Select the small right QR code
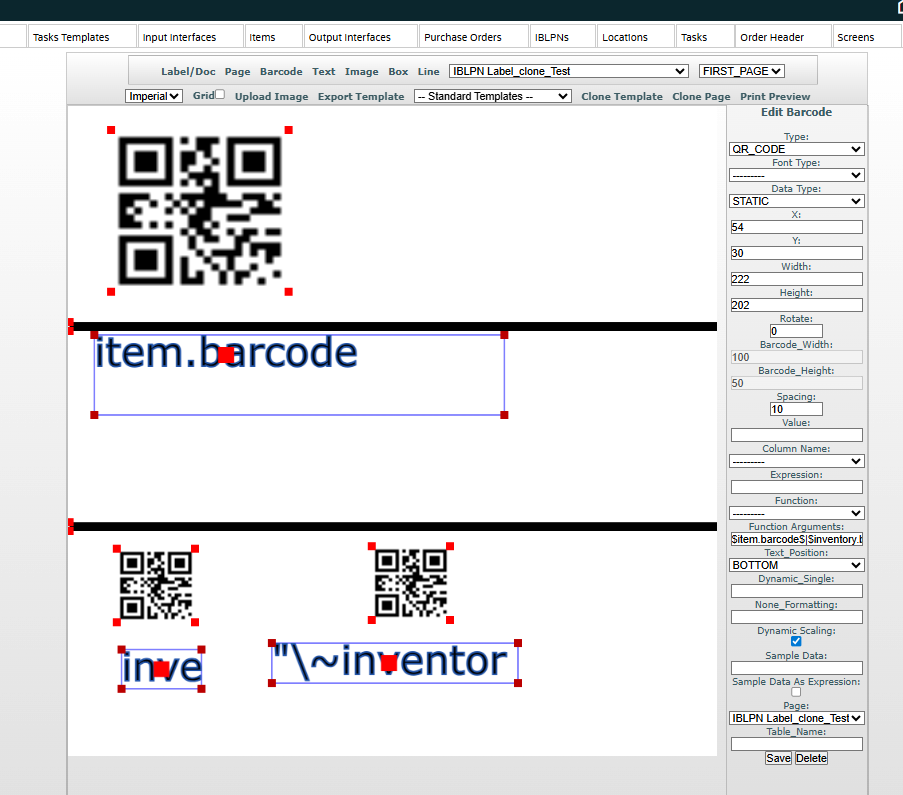Viewport: 903px width, 795px height. [x=411, y=583]
